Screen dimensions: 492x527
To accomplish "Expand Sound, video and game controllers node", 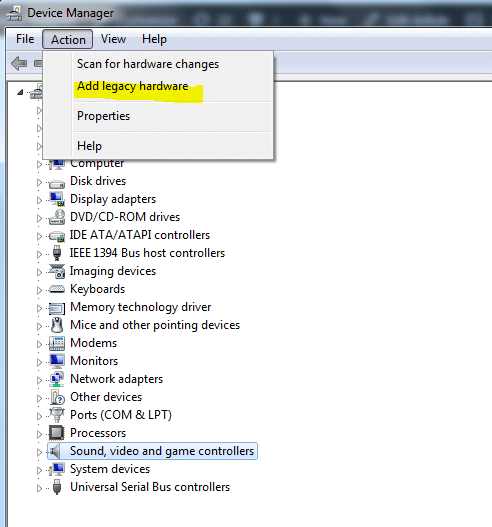I will click(39, 452).
